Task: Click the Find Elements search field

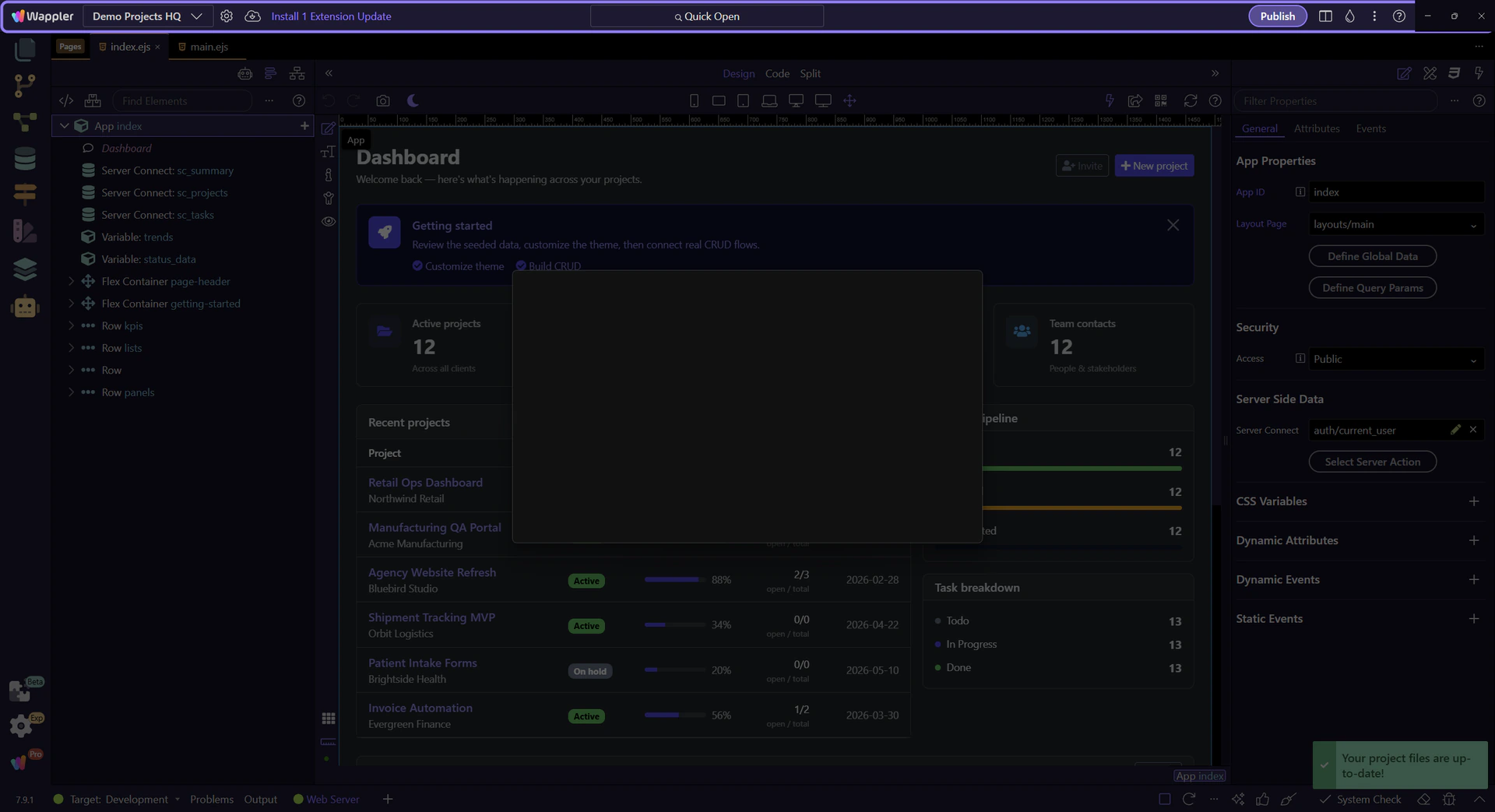Action: (182, 100)
